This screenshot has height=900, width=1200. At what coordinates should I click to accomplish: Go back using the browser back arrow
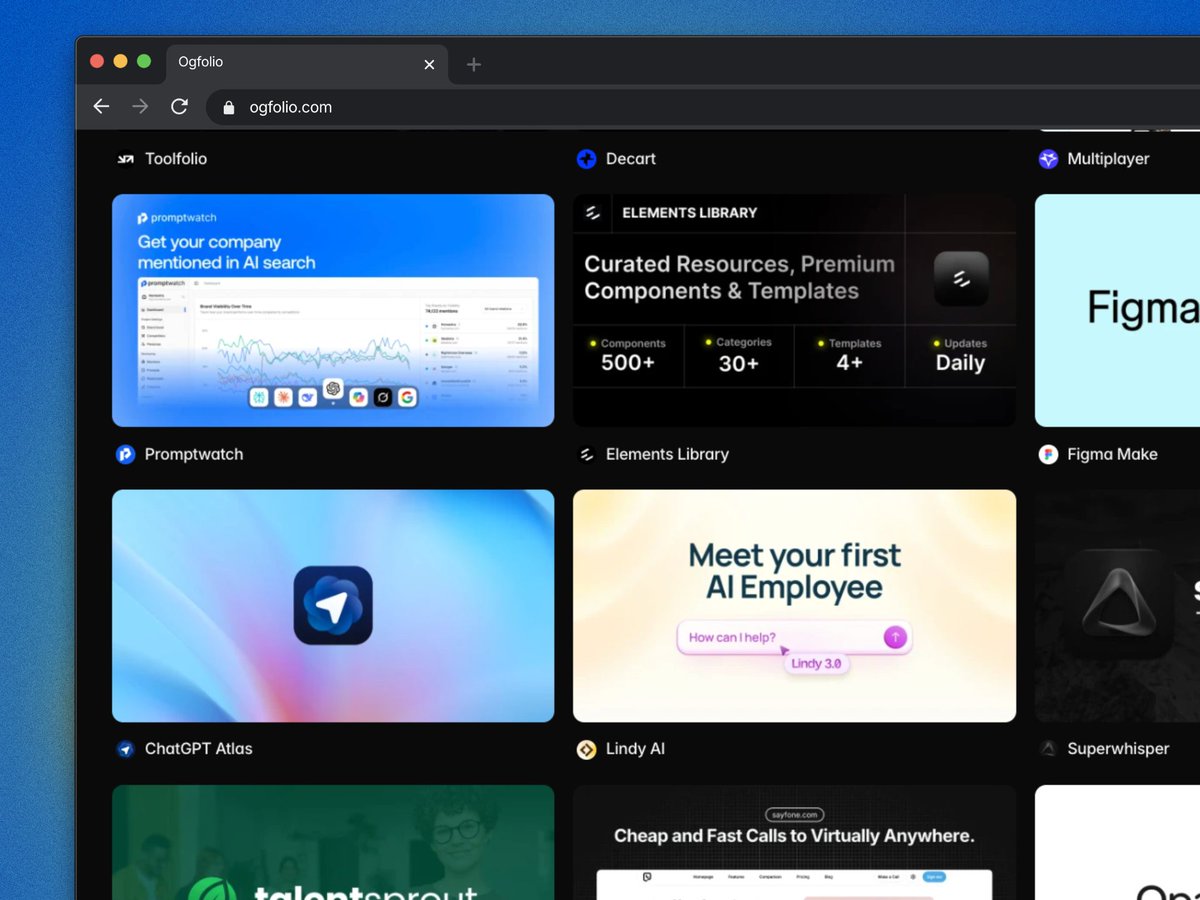click(101, 107)
